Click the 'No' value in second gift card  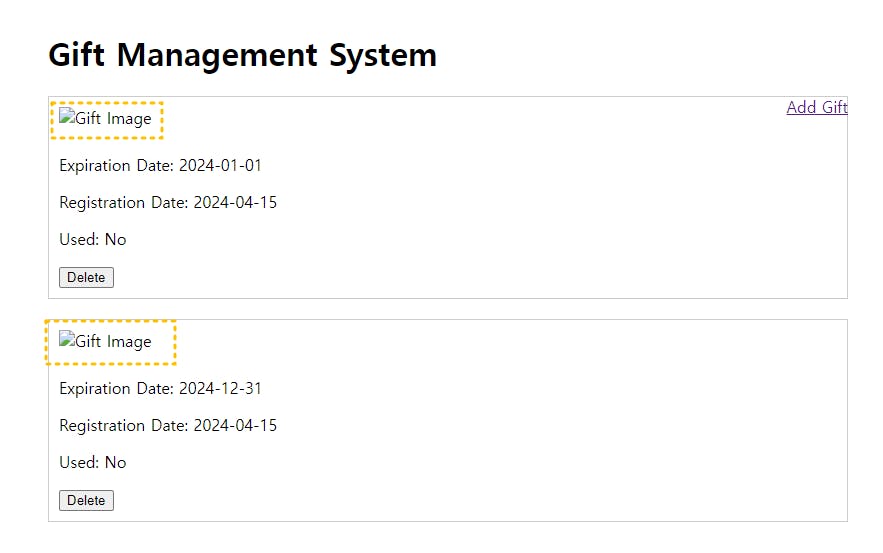[115, 462]
